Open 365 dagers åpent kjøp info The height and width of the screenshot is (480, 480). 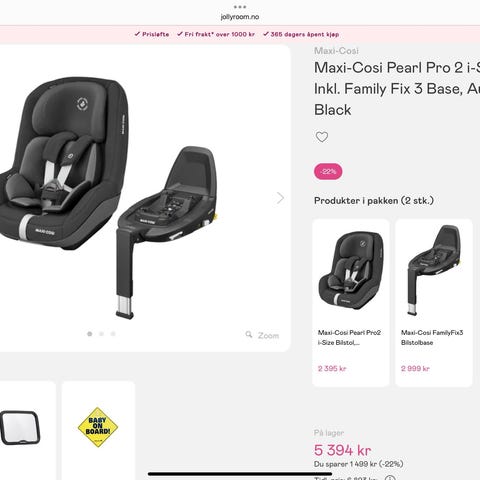[x=301, y=34]
